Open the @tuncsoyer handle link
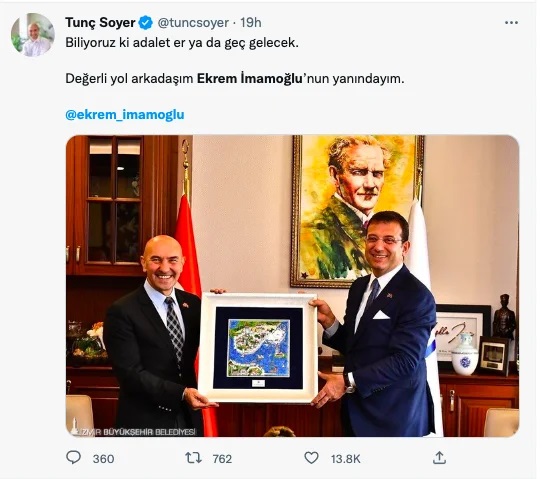Screen dimensions: 542x479 [193, 23]
